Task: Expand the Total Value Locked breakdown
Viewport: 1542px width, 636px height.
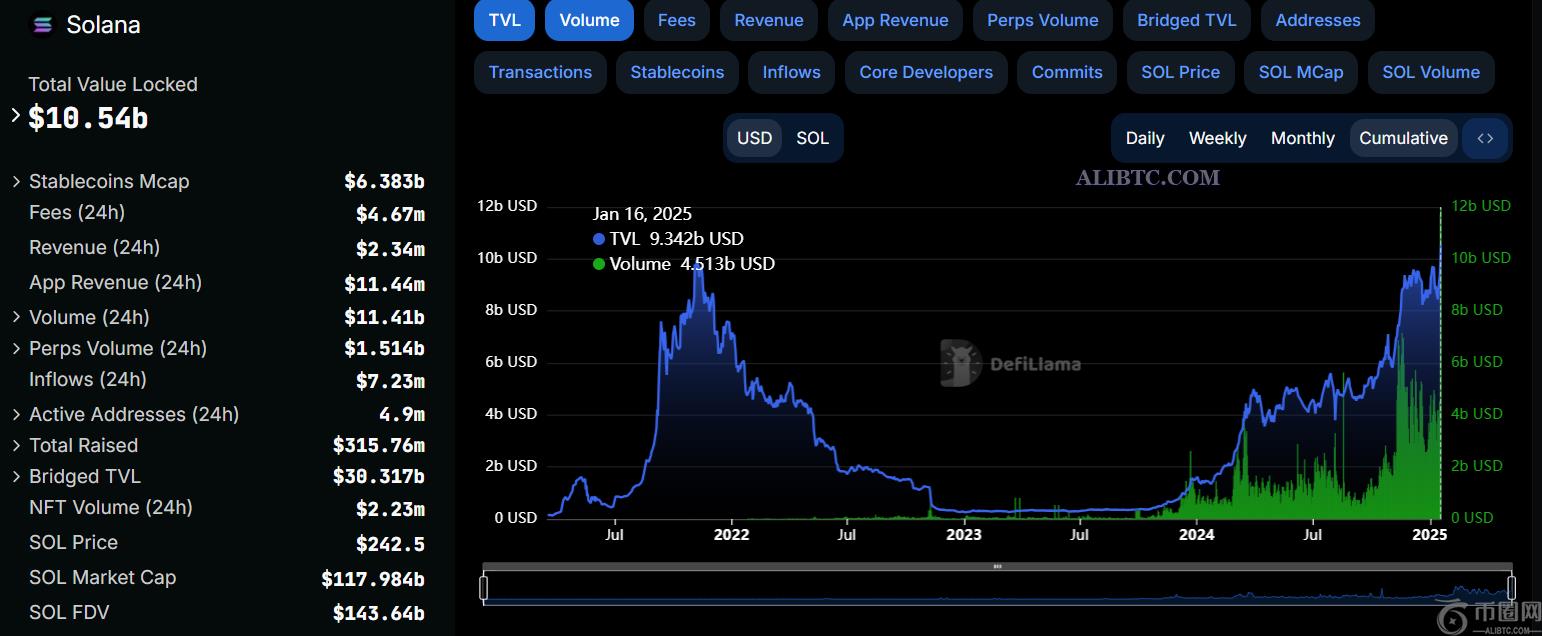Action: click(15, 115)
